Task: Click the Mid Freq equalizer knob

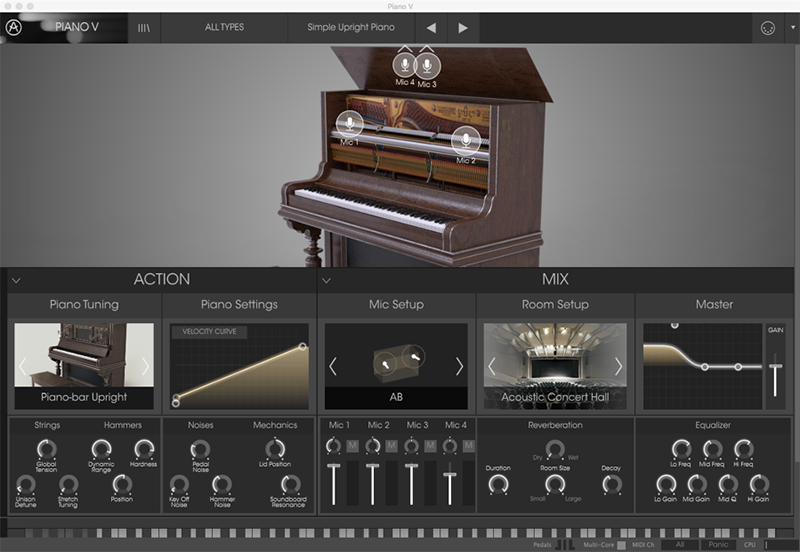Action: click(713, 449)
